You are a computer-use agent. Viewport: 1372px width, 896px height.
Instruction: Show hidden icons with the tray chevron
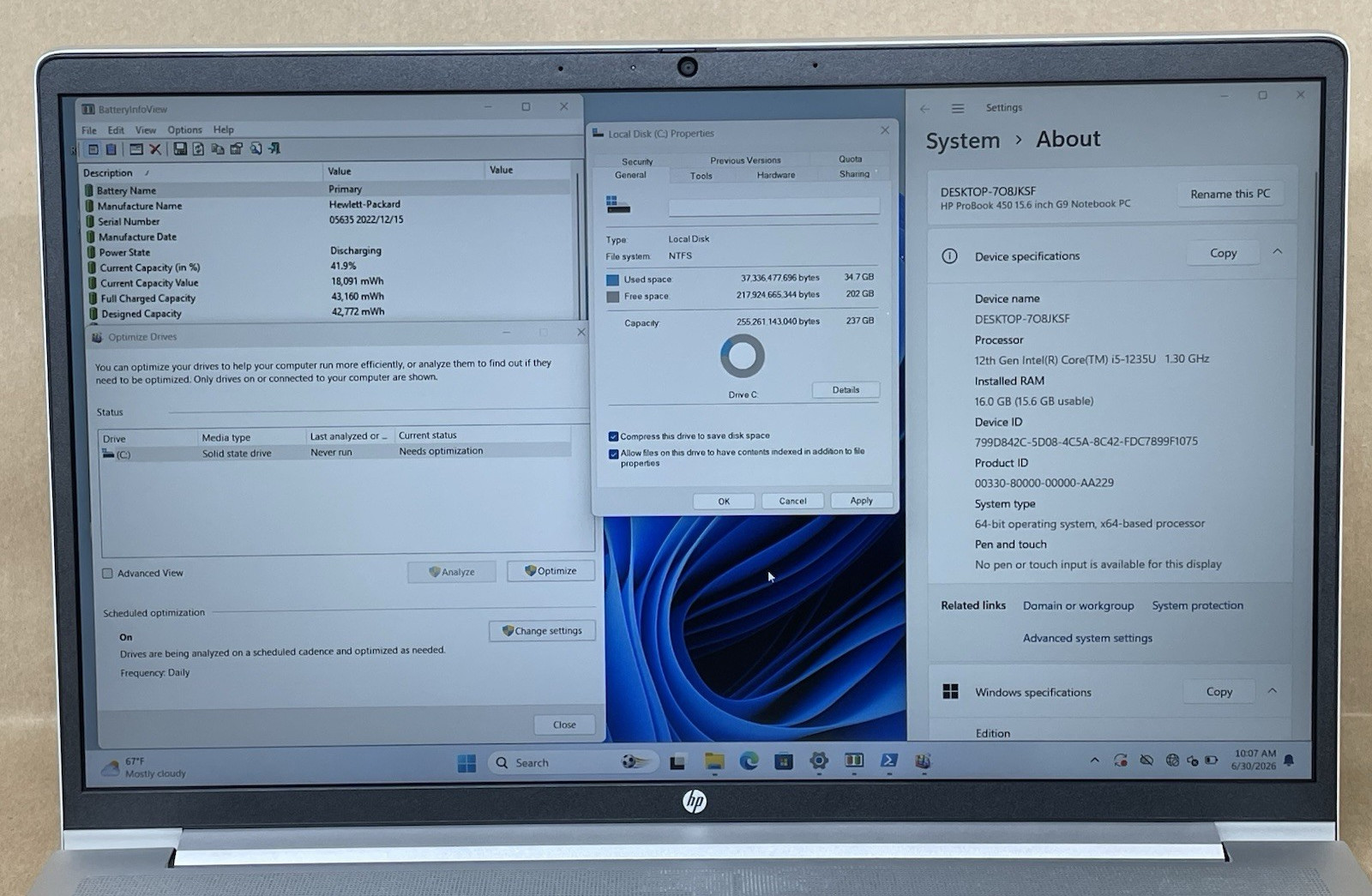click(1095, 761)
